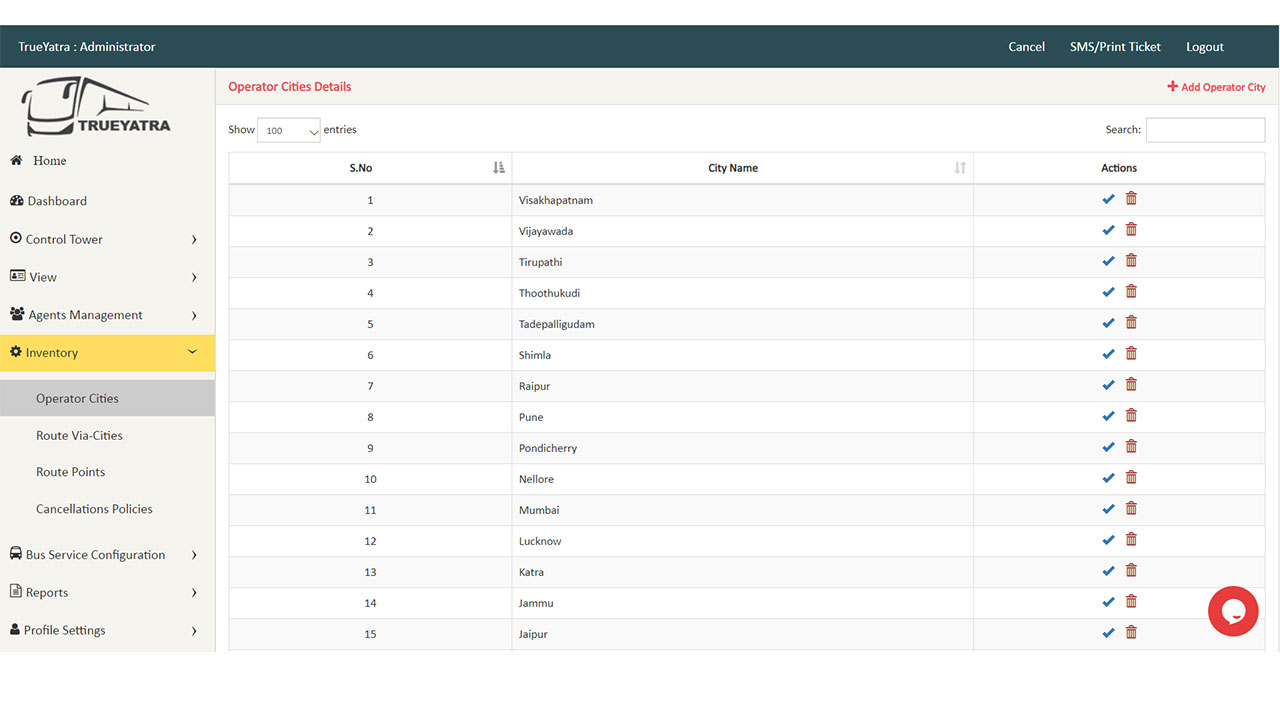This screenshot has width=1280, height=720.
Task: Open the Show entries dropdown
Action: [288, 131]
